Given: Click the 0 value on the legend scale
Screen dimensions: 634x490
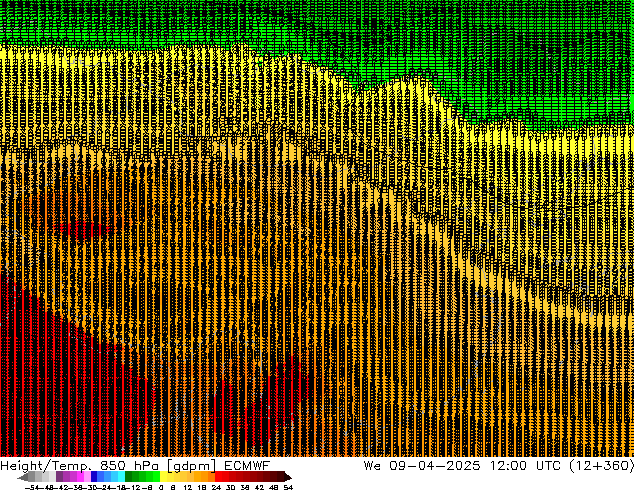Looking at the screenshot, I should coord(161,486).
